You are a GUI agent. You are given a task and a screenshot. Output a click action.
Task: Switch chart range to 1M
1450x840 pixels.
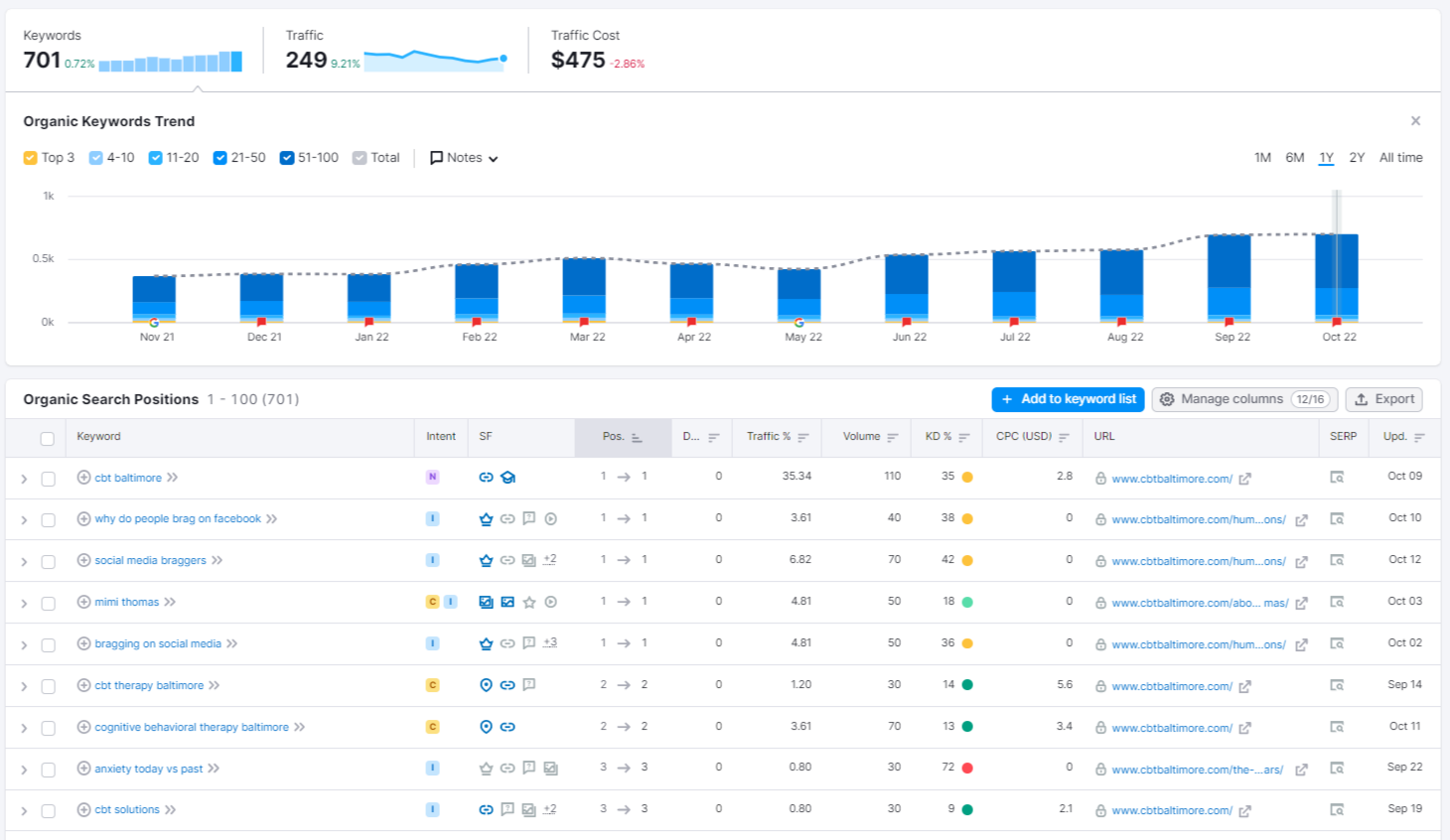click(x=1262, y=158)
